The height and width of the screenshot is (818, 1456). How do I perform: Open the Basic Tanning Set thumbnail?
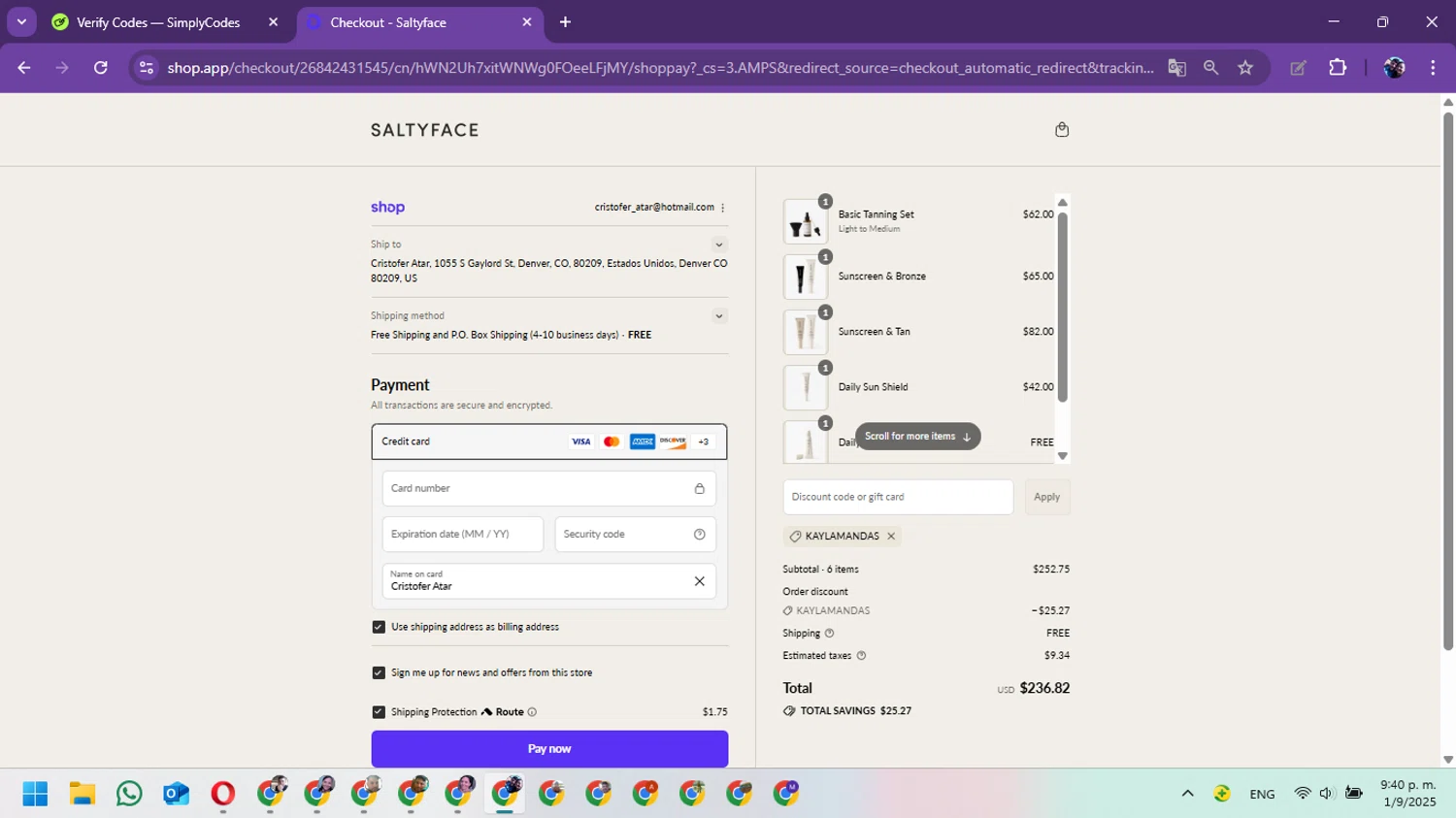point(806,221)
